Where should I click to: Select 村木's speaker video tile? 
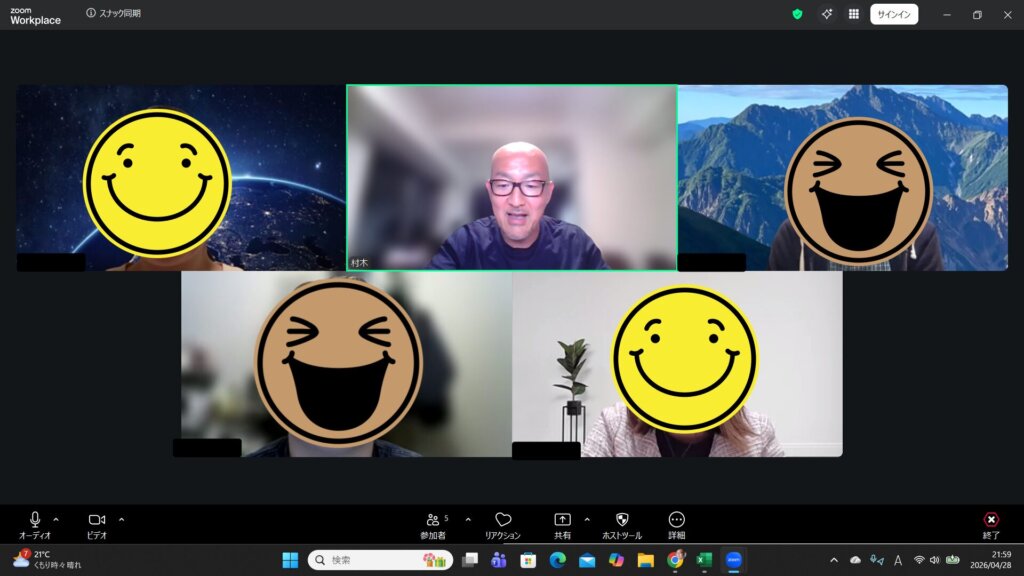coord(512,177)
